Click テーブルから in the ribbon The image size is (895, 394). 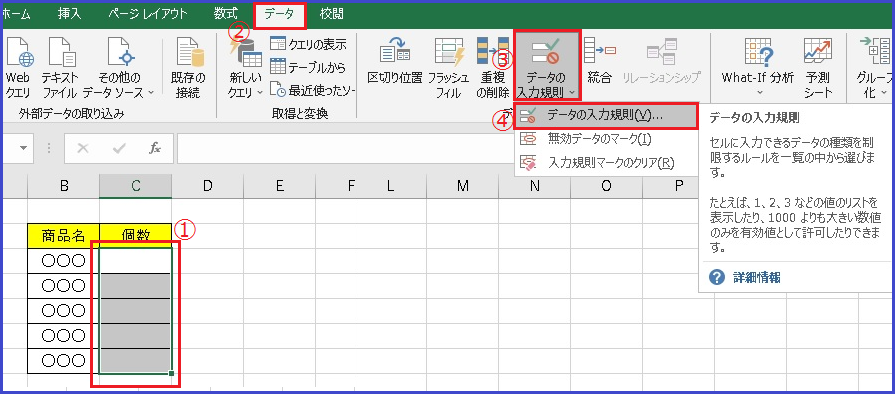[x=308, y=67]
